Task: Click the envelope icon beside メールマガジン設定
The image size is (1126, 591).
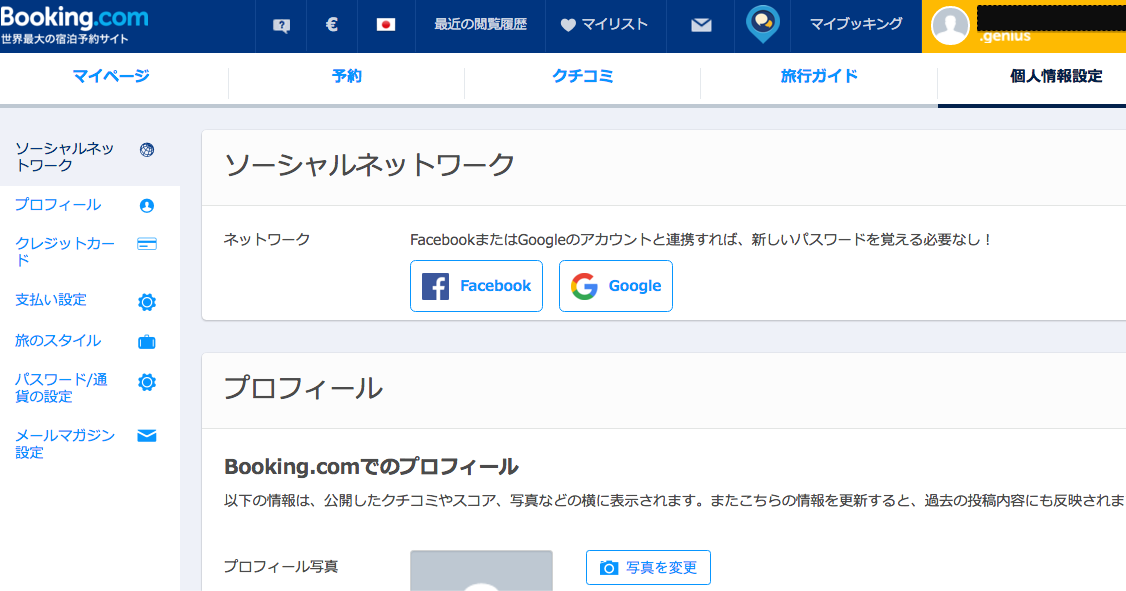Action: pos(146,436)
